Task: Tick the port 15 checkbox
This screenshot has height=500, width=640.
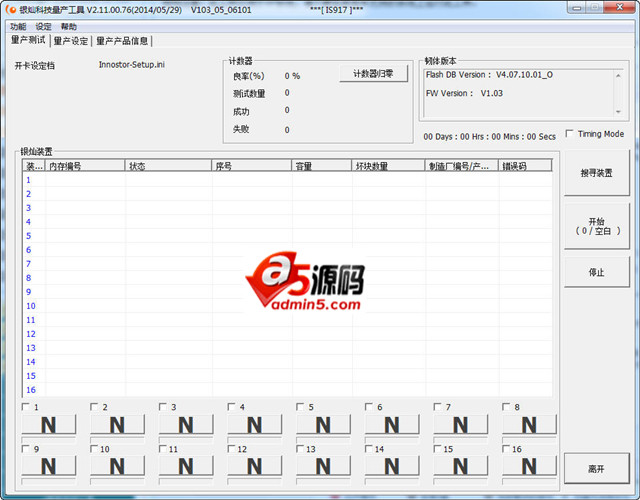Action: click(x=437, y=449)
